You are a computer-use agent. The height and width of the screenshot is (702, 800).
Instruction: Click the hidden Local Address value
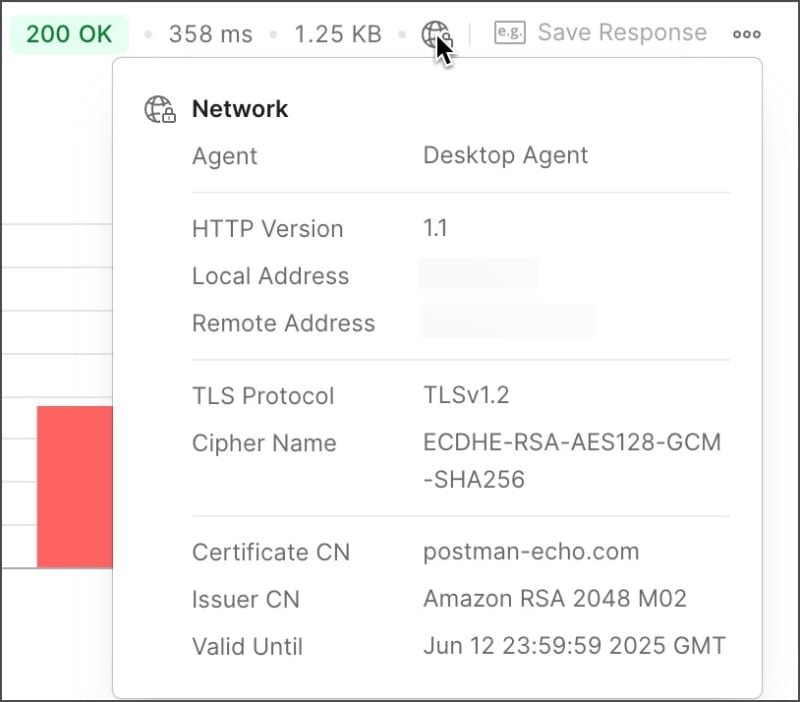coord(479,273)
